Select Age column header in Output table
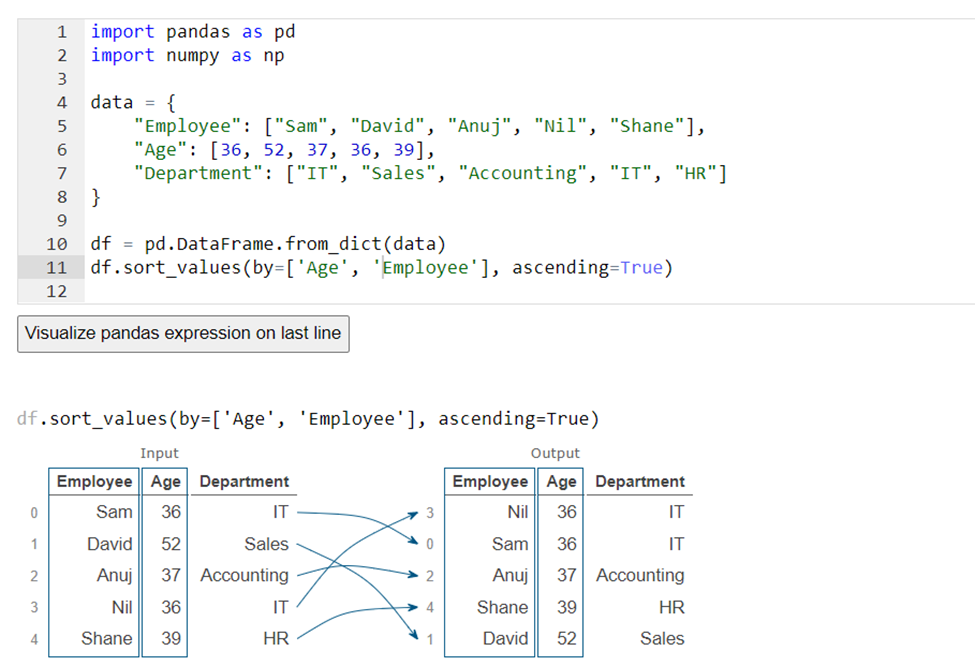 [561, 481]
